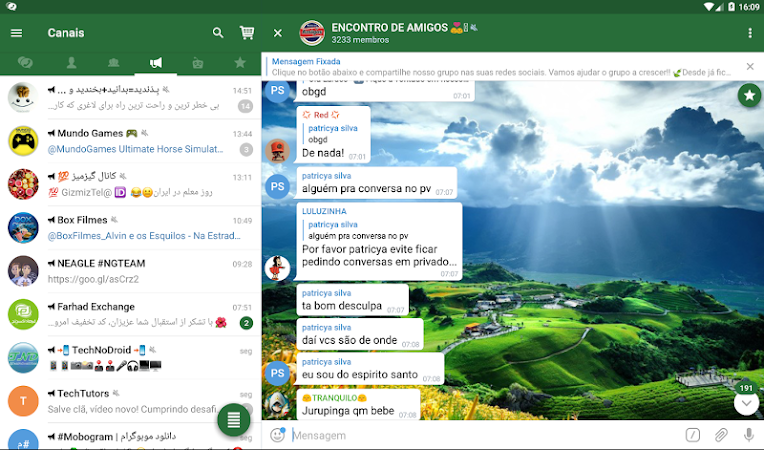The width and height of the screenshot is (764, 450).
Task: Search chats with the magnifier icon
Action: [218, 33]
